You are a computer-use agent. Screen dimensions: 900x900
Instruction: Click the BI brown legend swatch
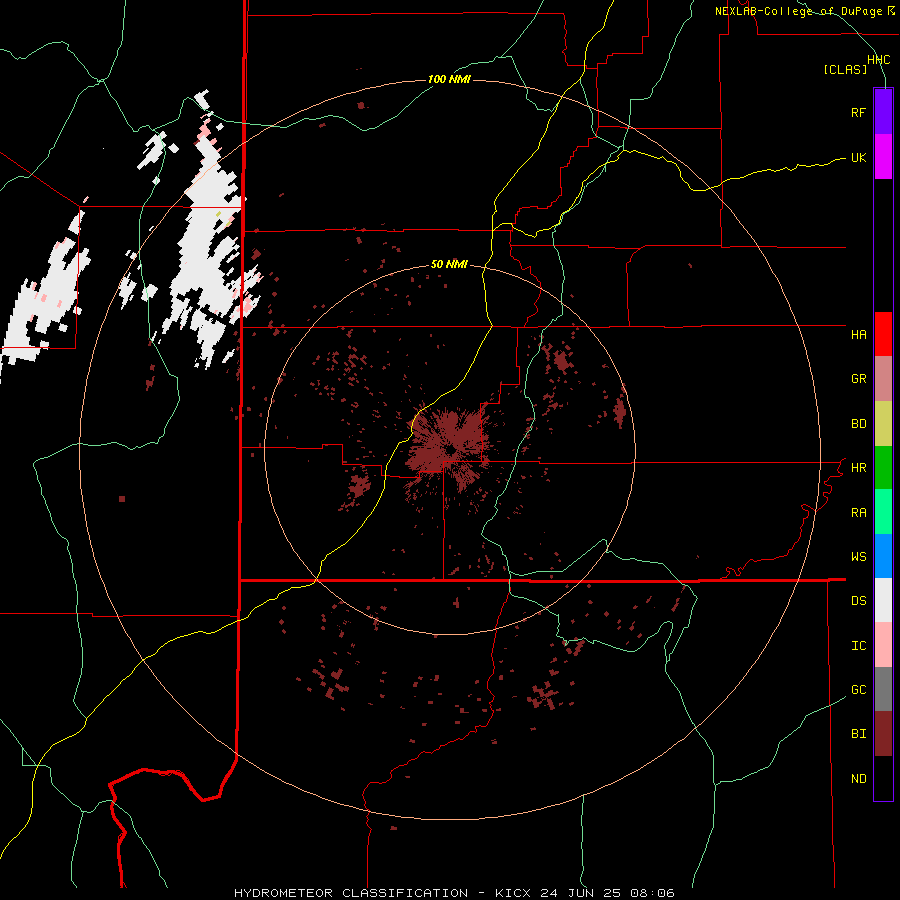point(883,734)
